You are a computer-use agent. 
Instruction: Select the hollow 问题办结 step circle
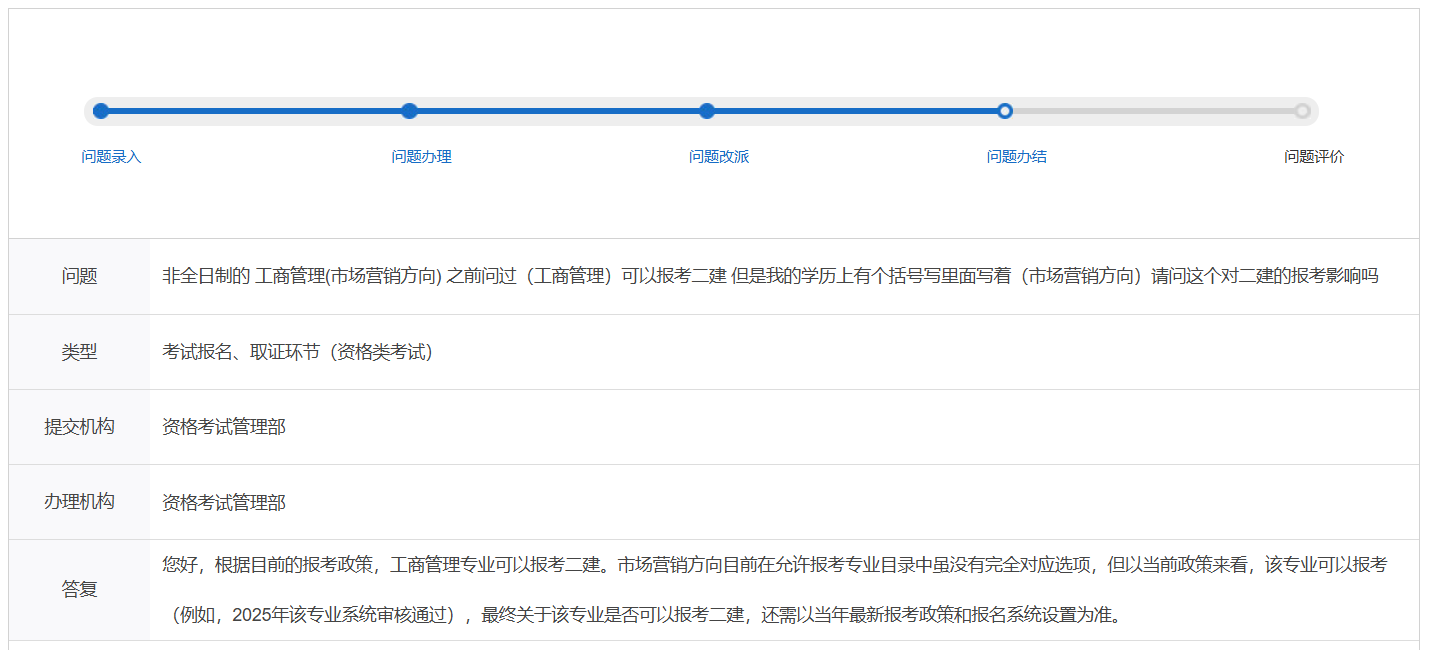1005,111
